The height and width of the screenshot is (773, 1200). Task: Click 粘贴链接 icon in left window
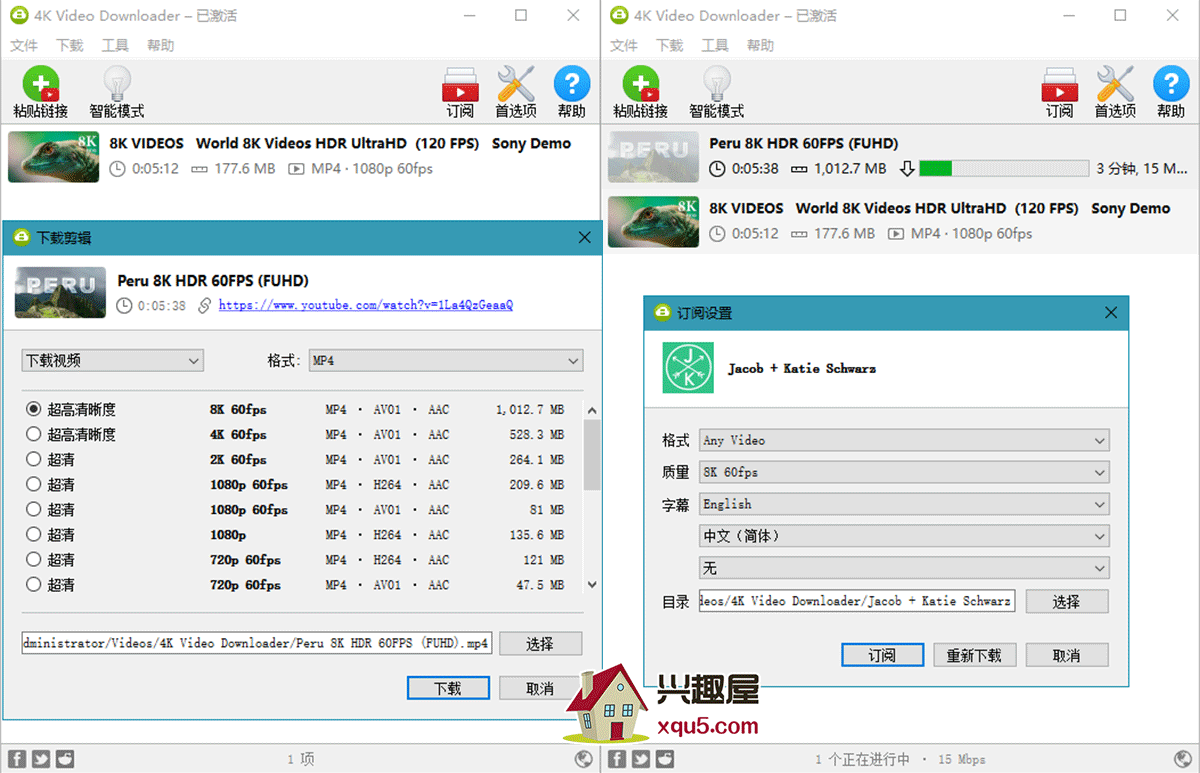pyautogui.click(x=41, y=84)
